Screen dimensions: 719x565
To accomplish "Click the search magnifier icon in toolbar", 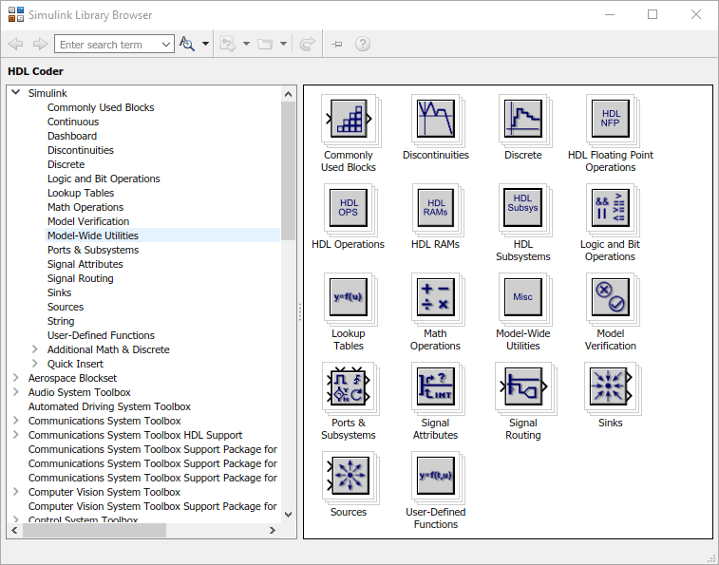I will [186, 44].
